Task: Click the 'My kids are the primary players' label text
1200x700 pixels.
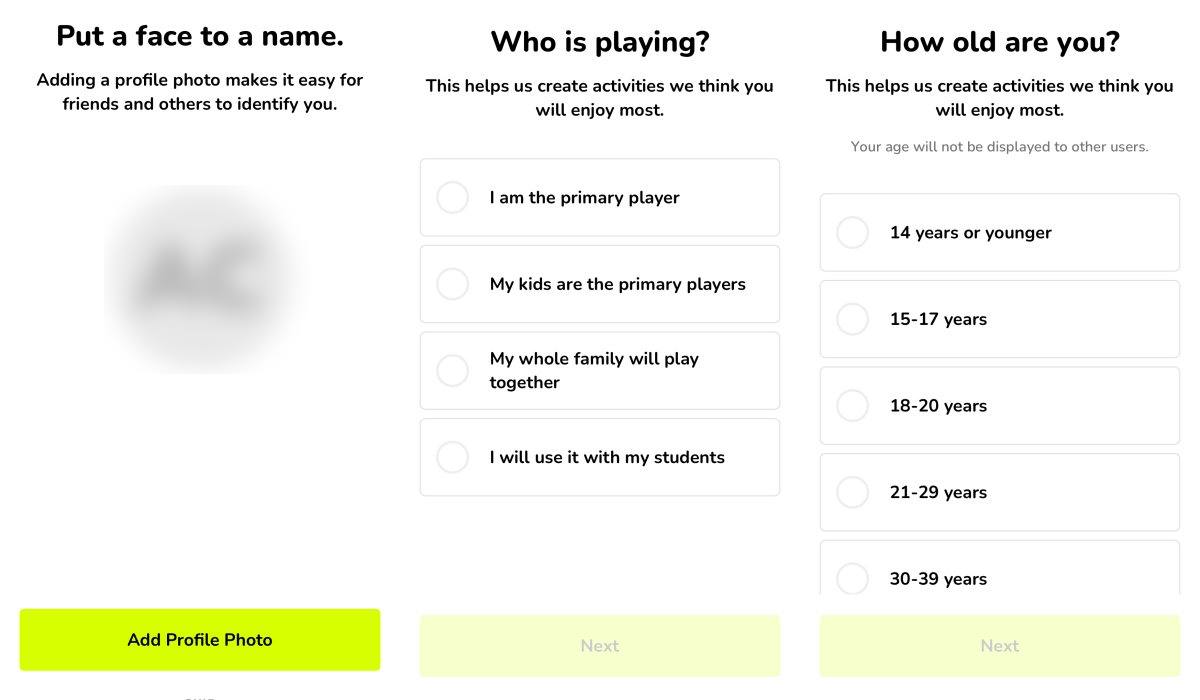Action: pos(617,284)
